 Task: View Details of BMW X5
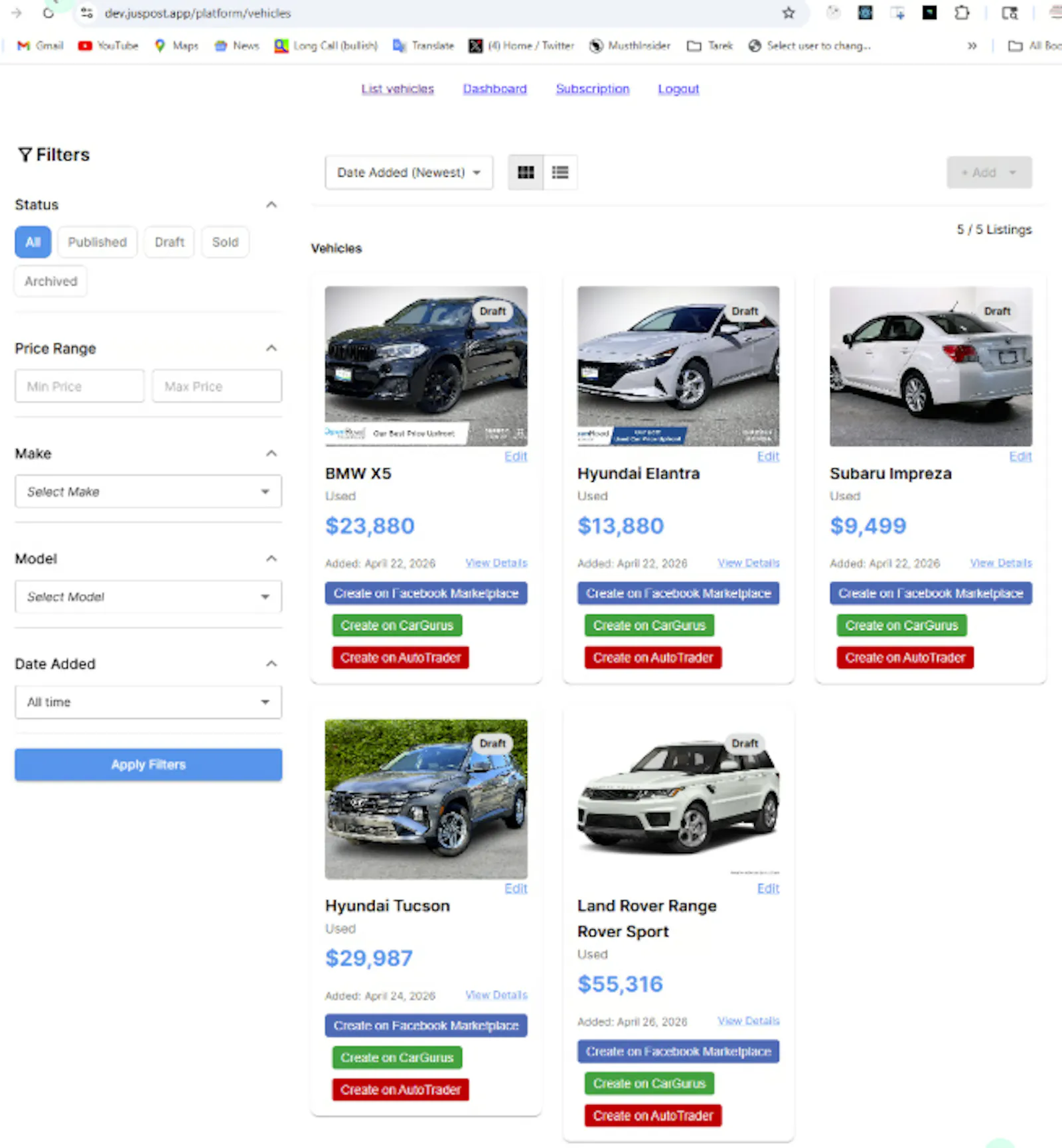pyautogui.click(x=496, y=563)
